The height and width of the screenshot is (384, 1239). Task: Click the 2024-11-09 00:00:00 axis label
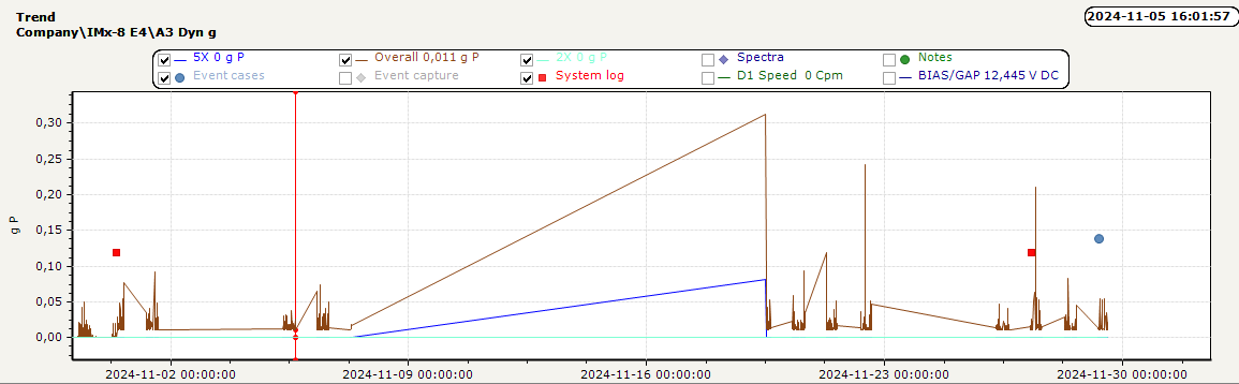[407, 375]
